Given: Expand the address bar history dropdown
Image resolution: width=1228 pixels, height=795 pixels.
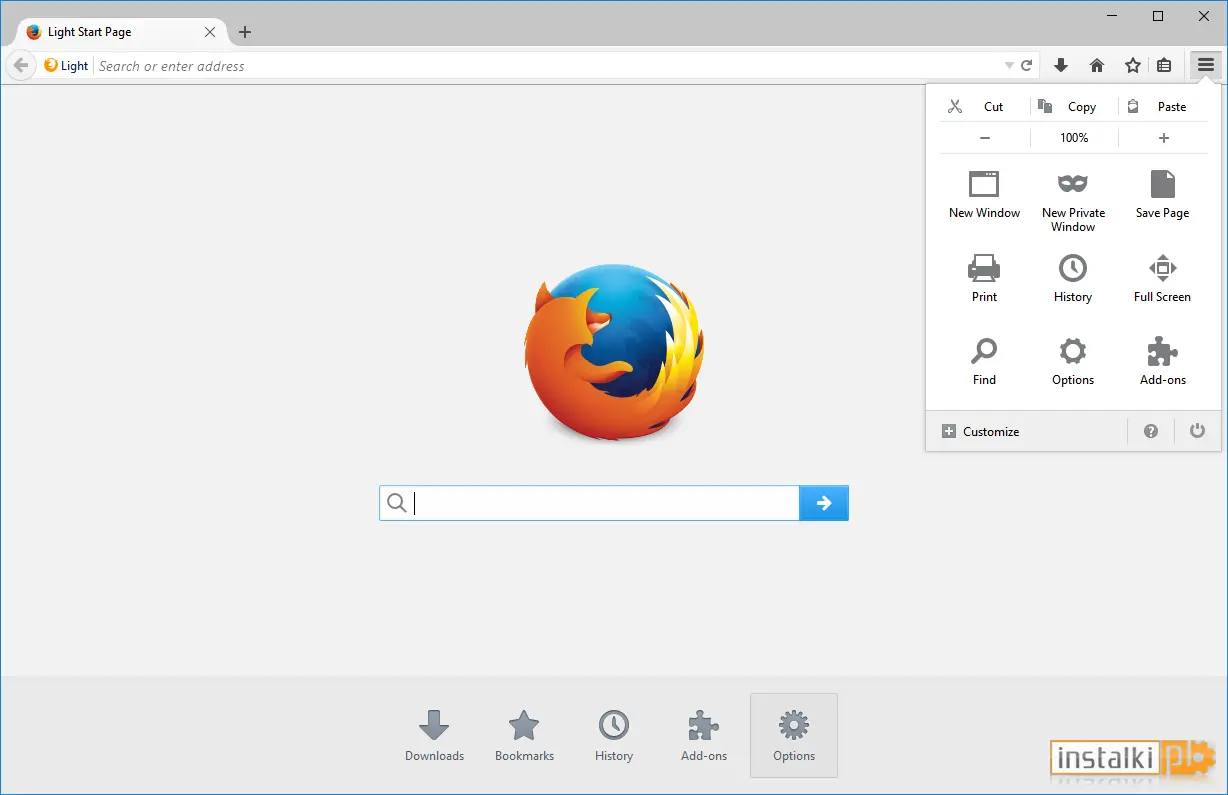Looking at the screenshot, I should (x=1008, y=66).
